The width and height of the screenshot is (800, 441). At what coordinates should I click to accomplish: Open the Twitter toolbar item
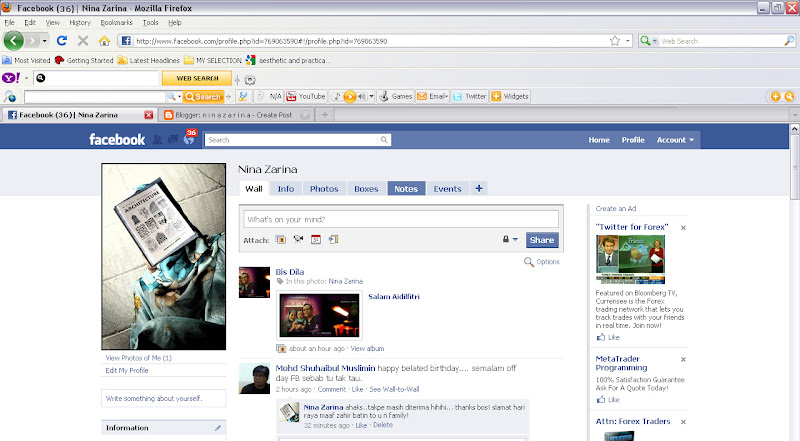click(x=469, y=96)
